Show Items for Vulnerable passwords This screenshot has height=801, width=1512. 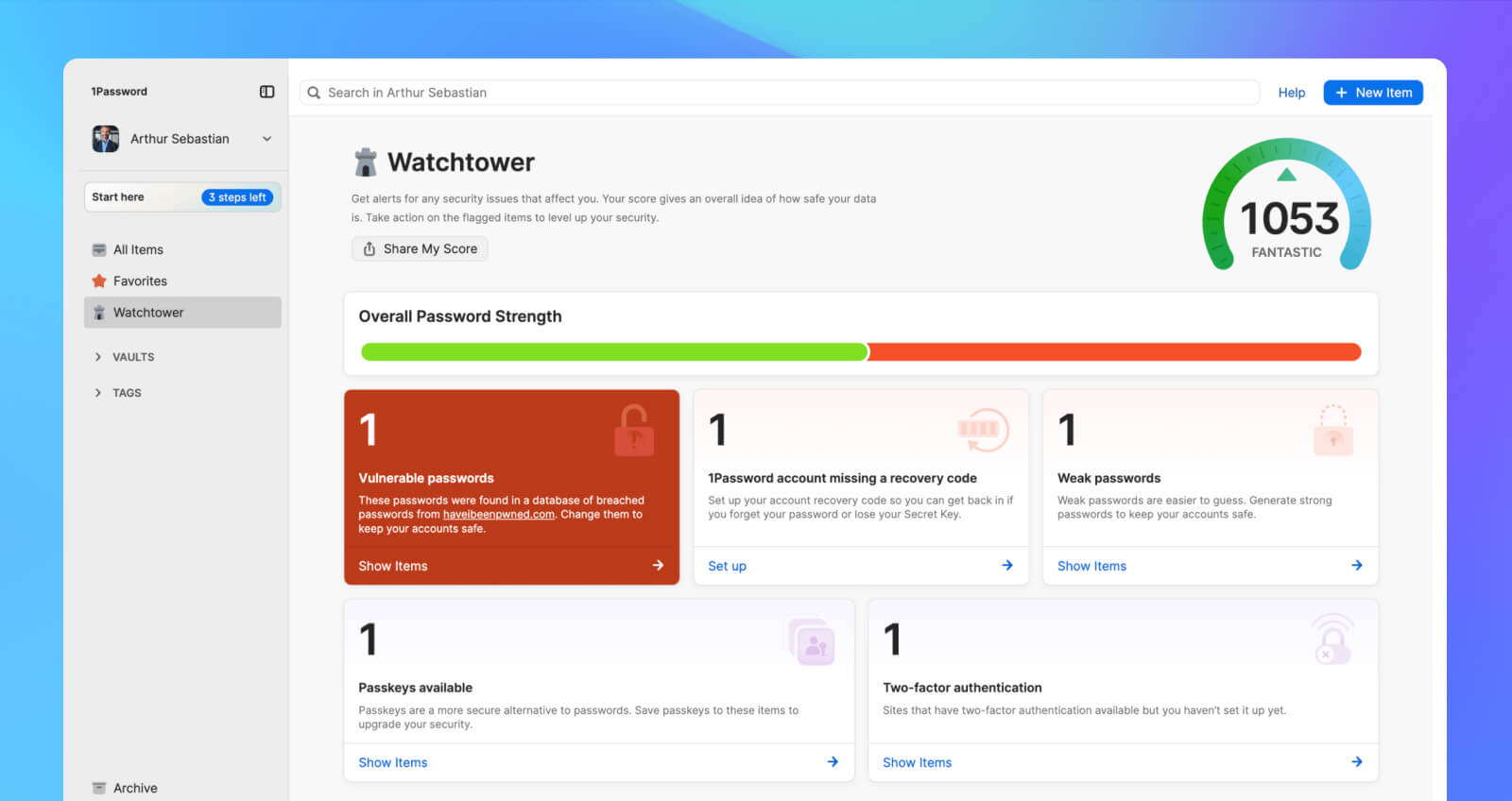pos(393,566)
